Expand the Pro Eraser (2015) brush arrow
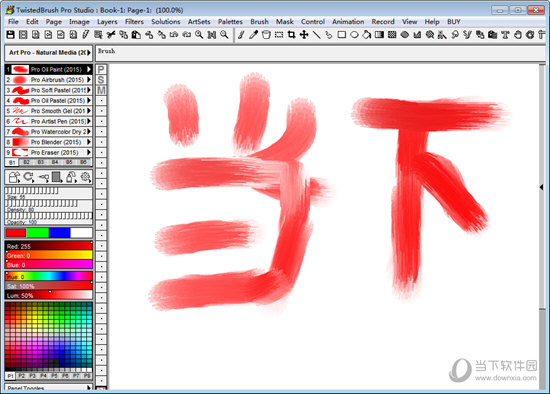 (x=89, y=153)
